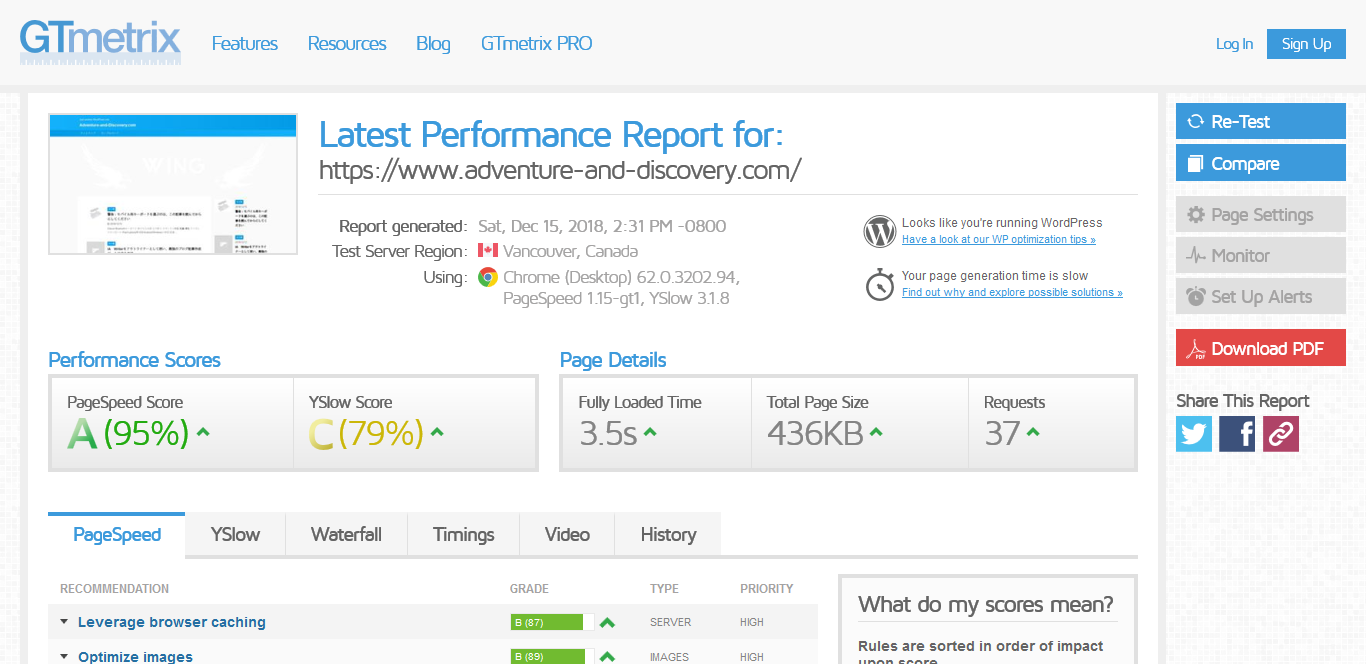Click the tested URL adventure-and-discovery.com
This screenshot has width=1366, height=664.
pyautogui.click(x=560, y=170)
